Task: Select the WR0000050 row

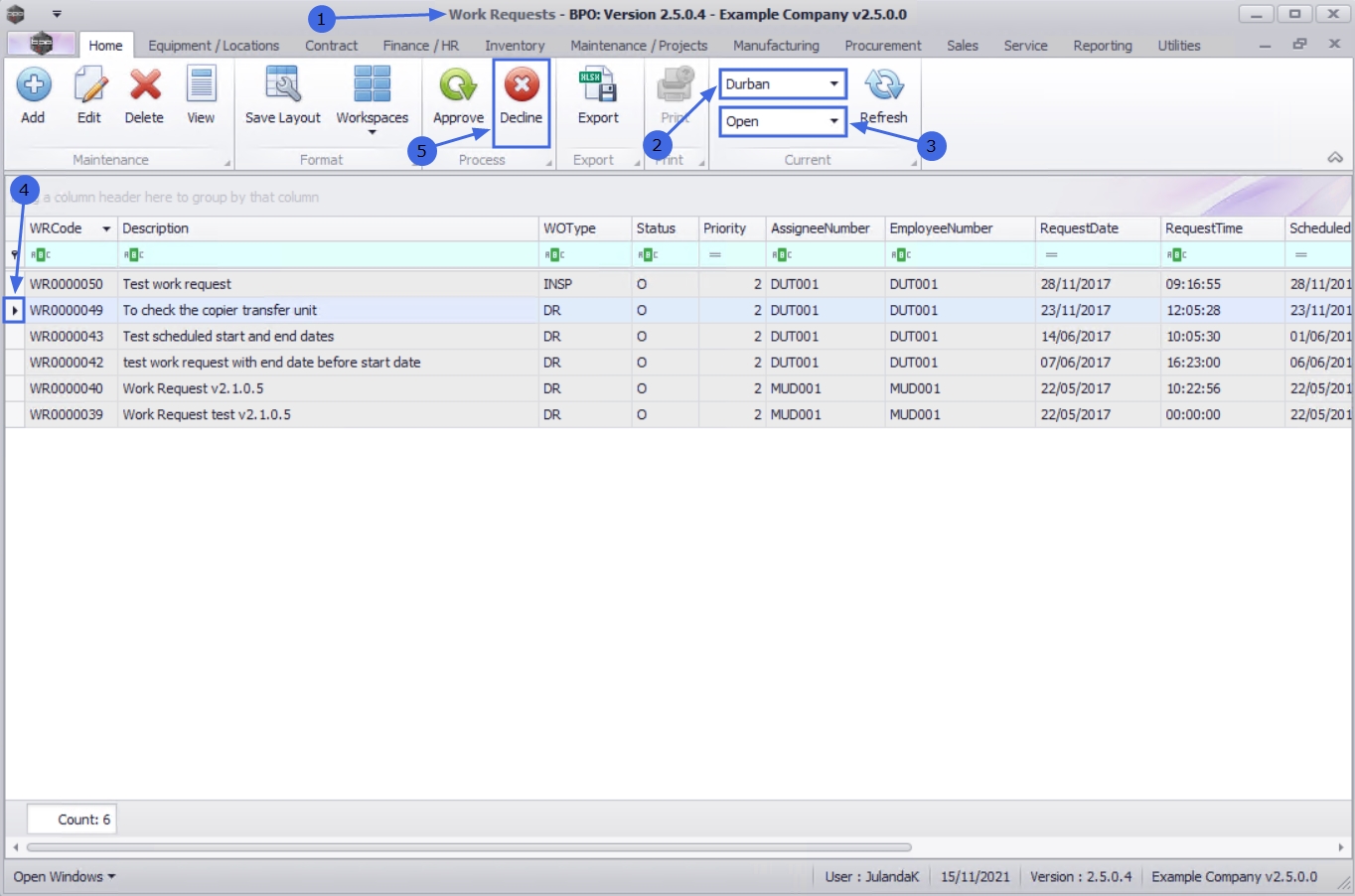Action: (x=677, y=284)
